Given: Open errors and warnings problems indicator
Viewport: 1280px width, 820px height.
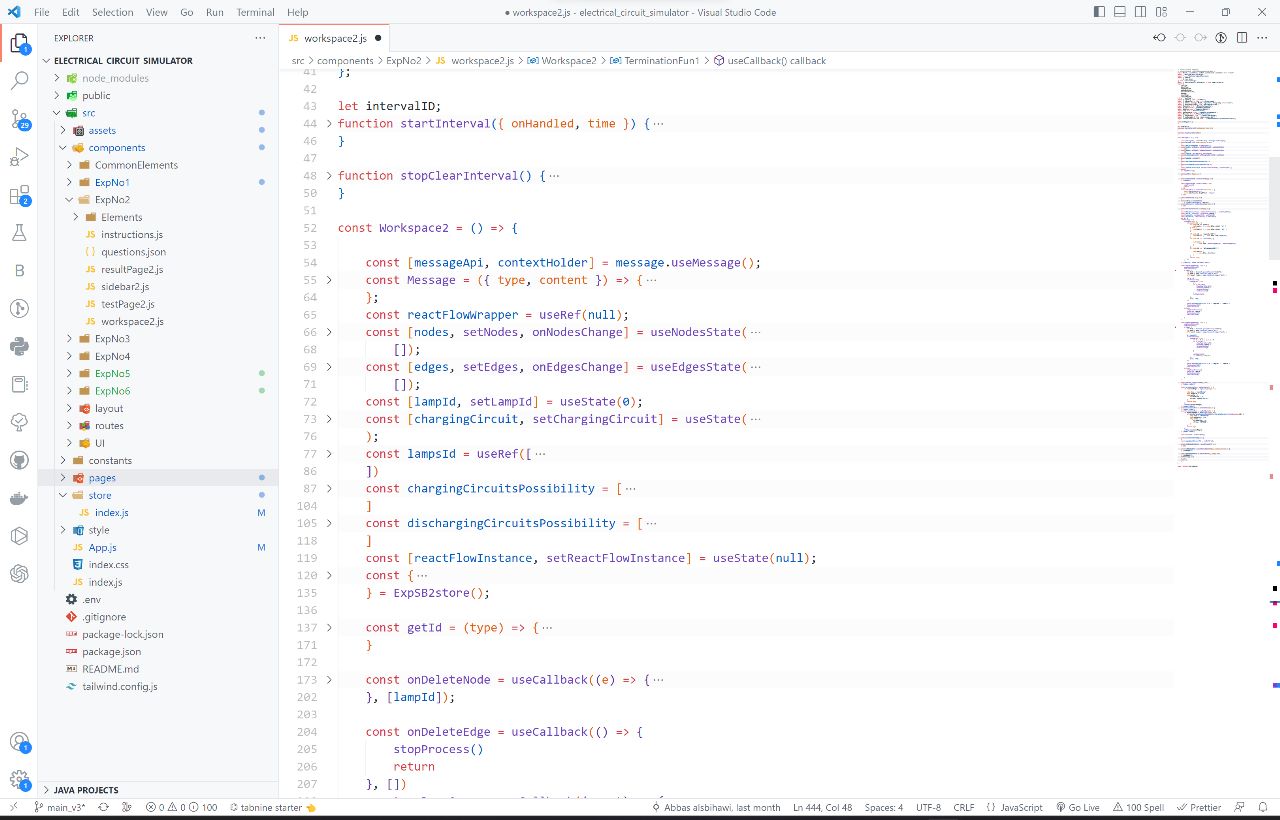Looking at the screenshot, I should coord(182,807).
